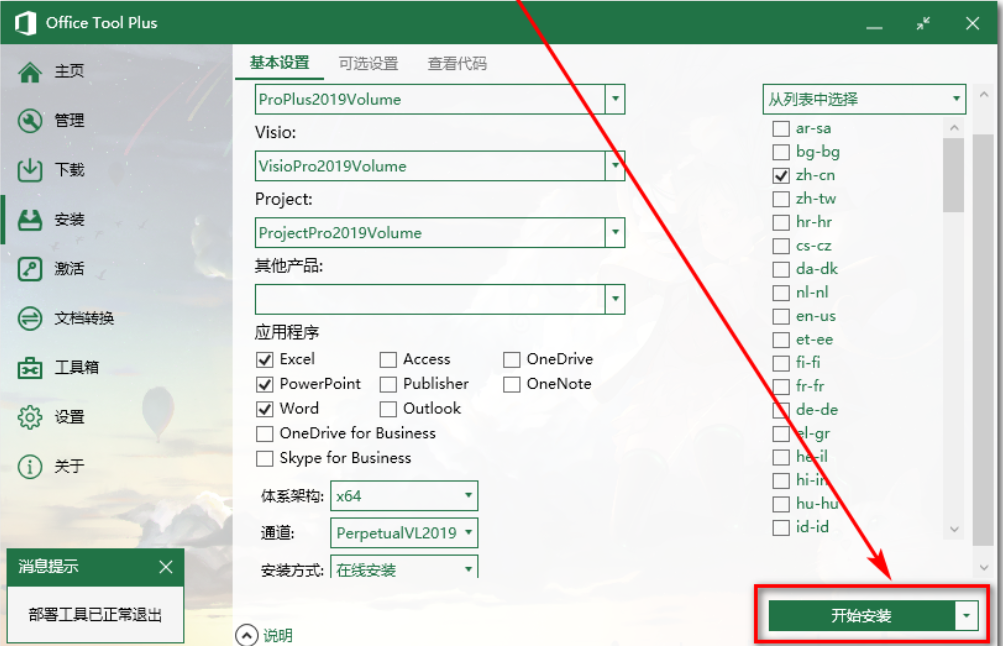This screenshot has width=1003, height=646.
Task: Click the main panel scroll-down arrow
Action: (x=983, y=567)
